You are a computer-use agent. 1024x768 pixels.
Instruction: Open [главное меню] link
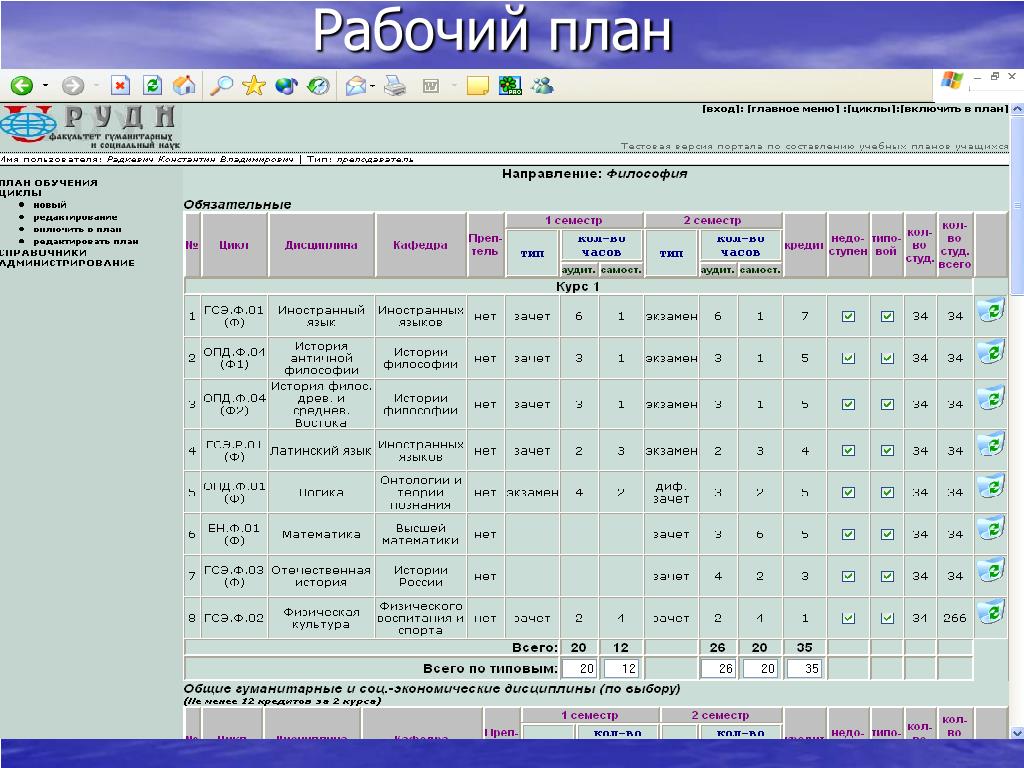pyautogui.click(x=792, y=109)
